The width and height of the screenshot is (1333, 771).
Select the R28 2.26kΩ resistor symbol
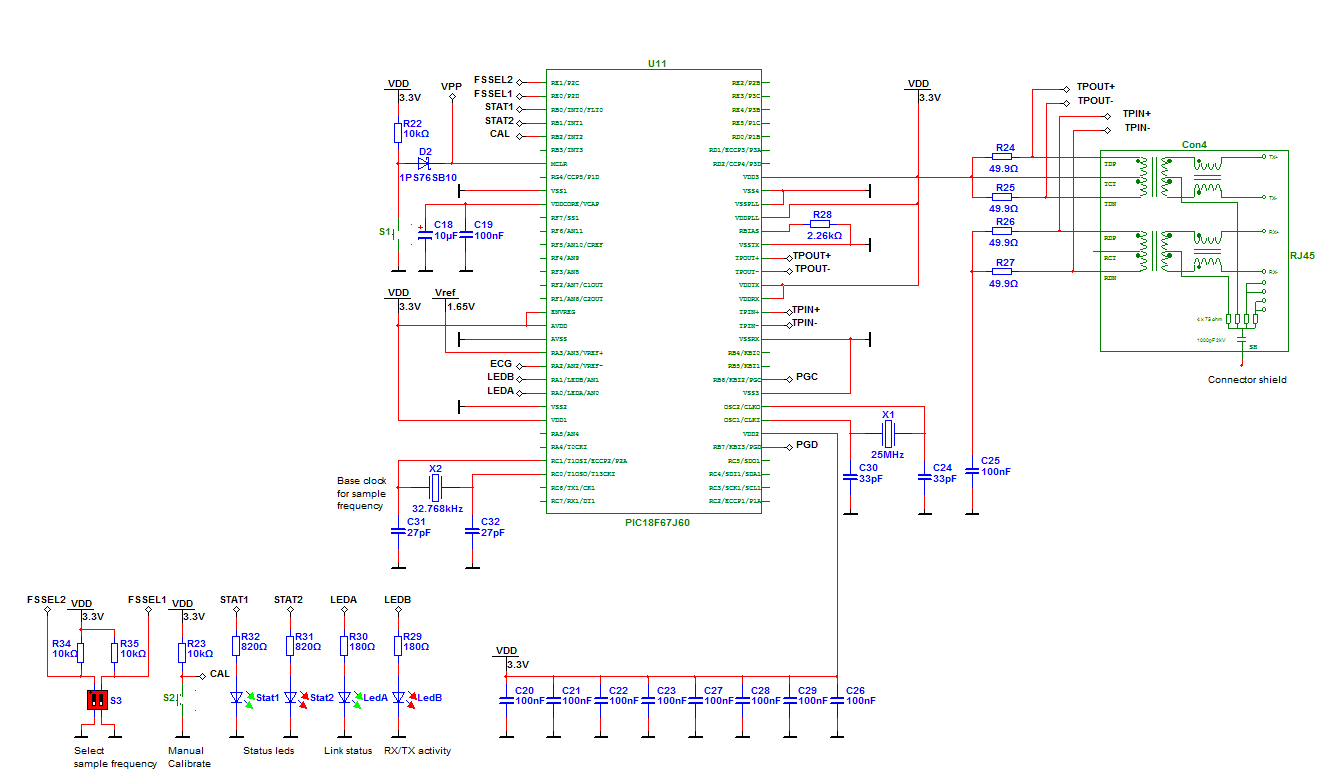pos(822,226)
